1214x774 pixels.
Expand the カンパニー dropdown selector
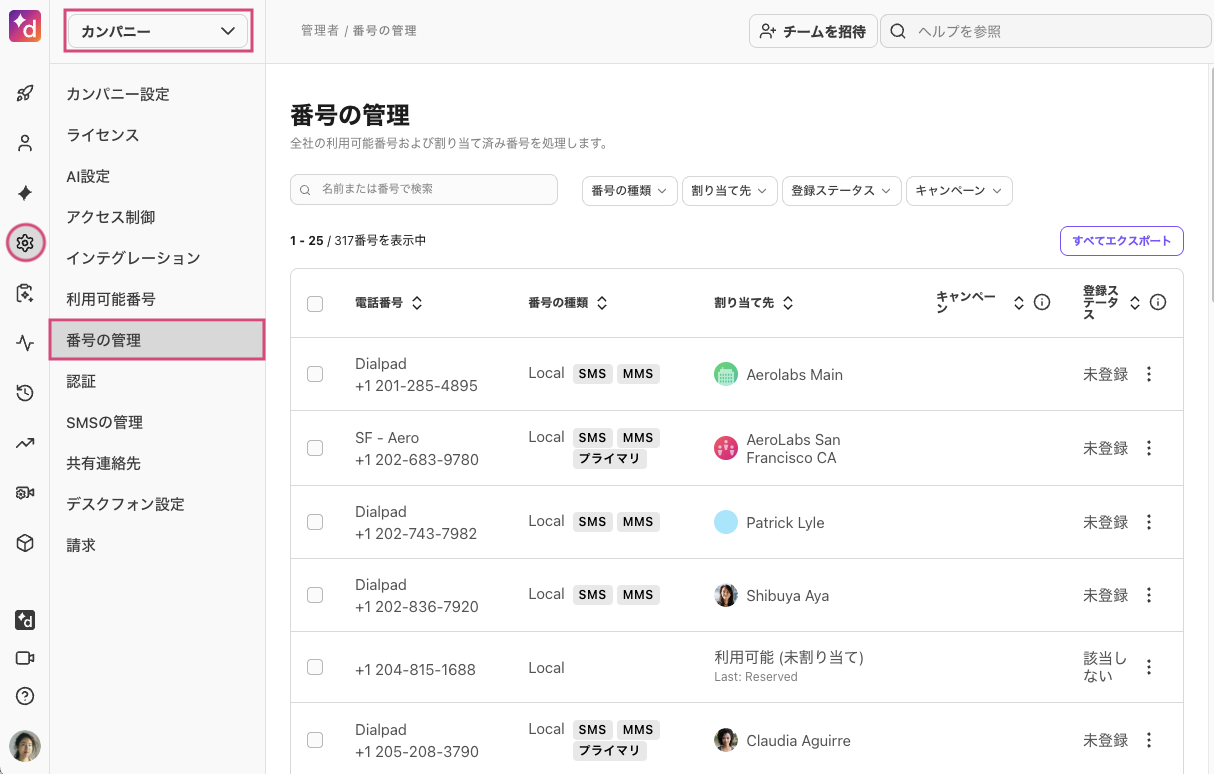[157, 32]
